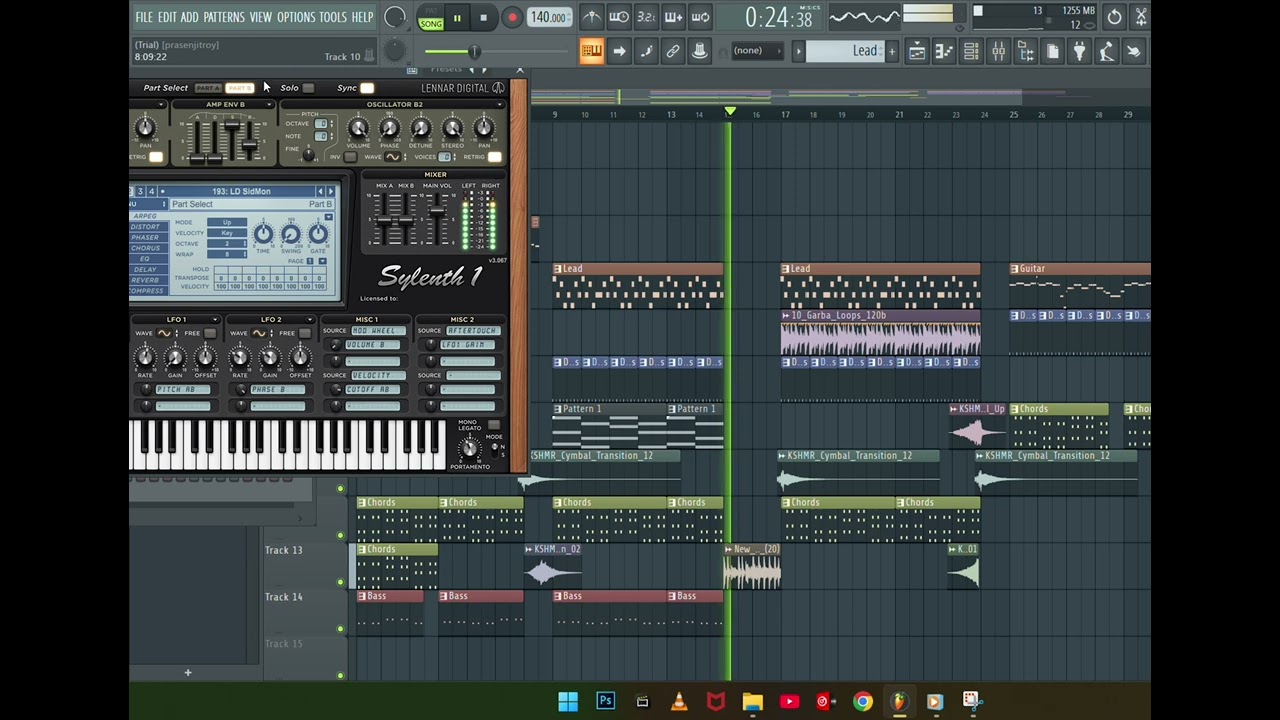Viewport: 1280px width, 720px height.
Task: Select PART A in Sylenth1
Action: (x=208, y=88)
